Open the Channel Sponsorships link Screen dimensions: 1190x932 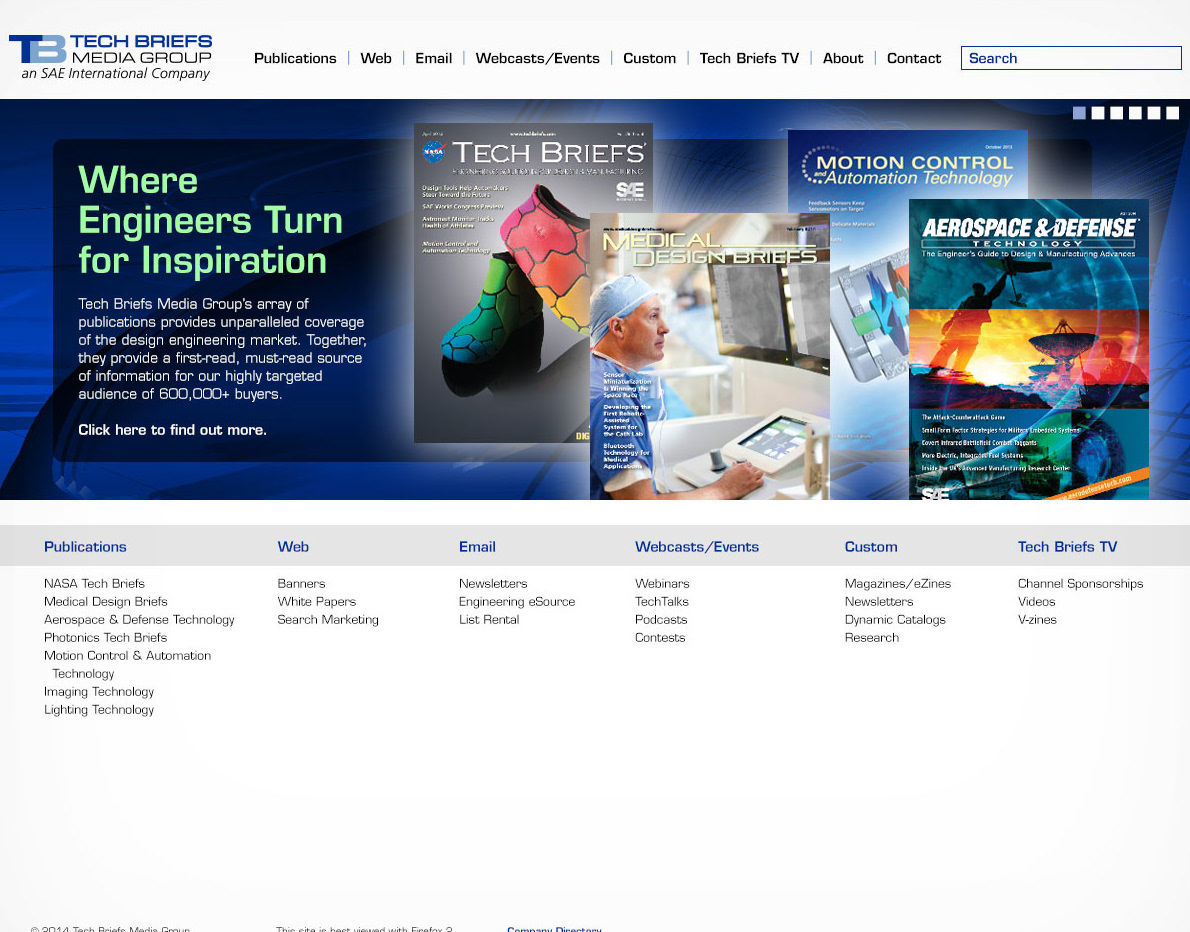point(1080,583)
